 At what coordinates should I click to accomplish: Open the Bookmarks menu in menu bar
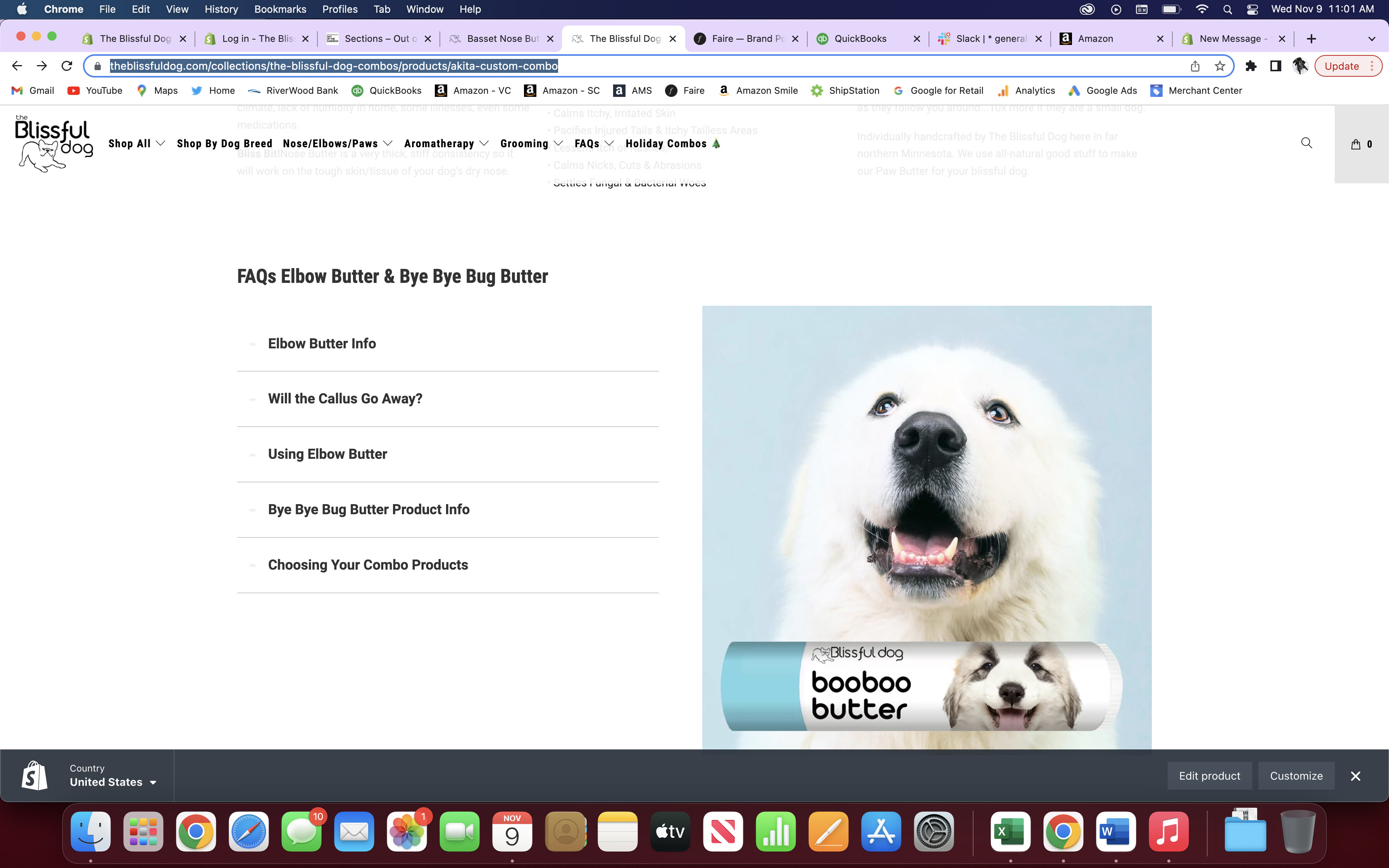(280, 9)
